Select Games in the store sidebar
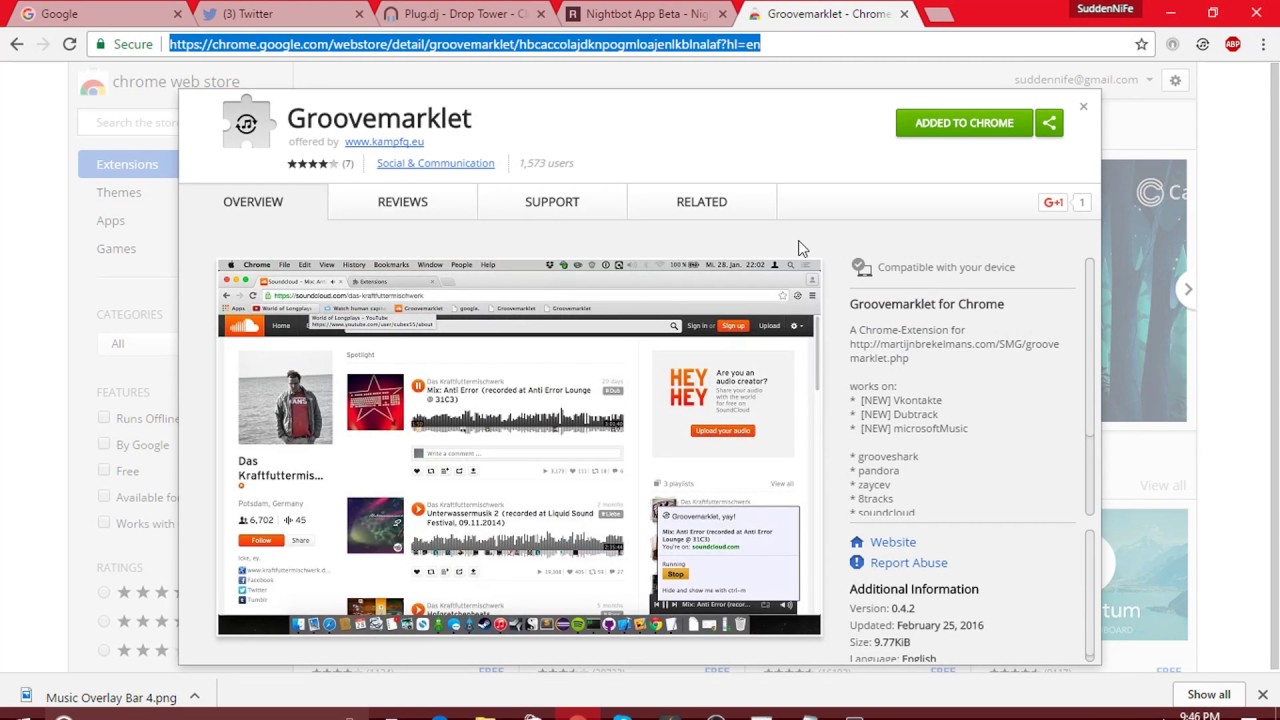The image size is (1280, 720). pyautogui.click(x=116, y=248)
